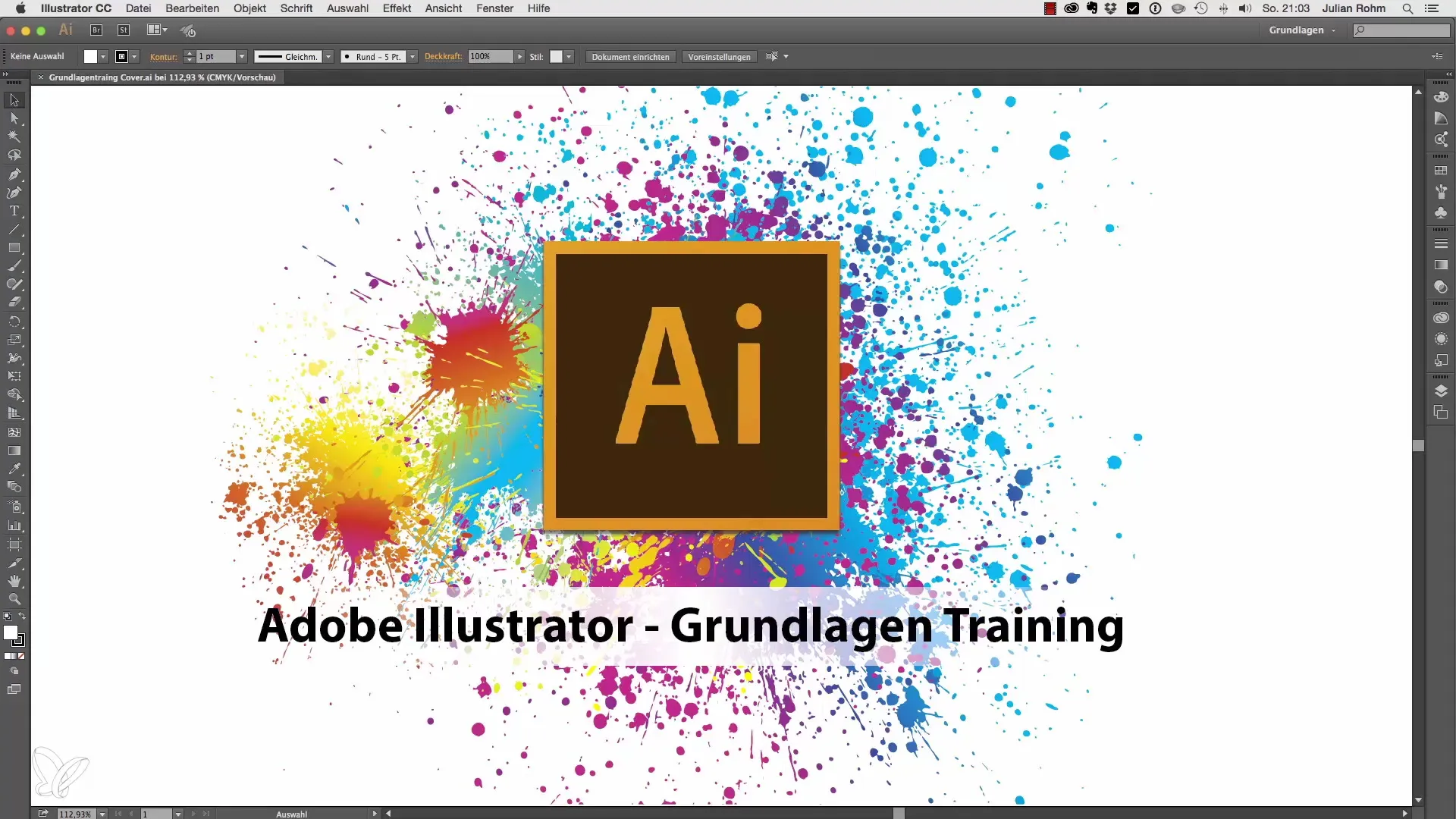Viewport: 1456px width, 819px height.
Task: Open the Gleichm. stroke profile dropdown
Action: click(328, 57)
